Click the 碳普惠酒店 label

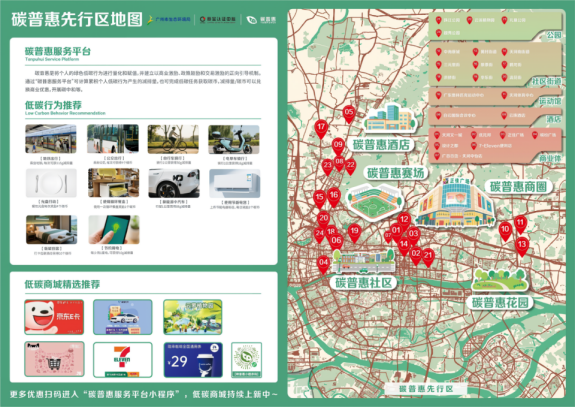point(381,144)
